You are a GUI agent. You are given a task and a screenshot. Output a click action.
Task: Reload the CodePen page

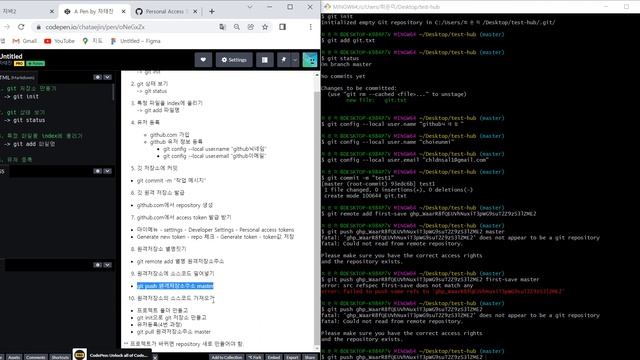coord(21,27)
